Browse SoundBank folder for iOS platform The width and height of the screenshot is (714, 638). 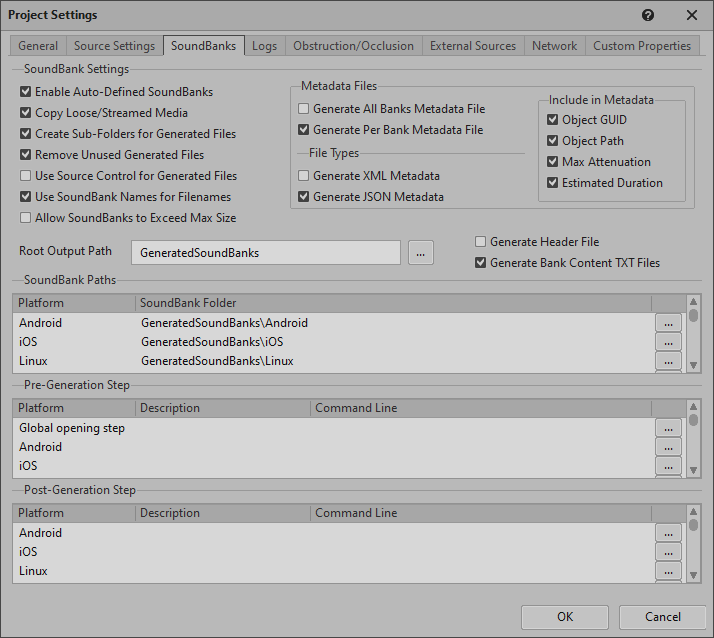[668, 342]
